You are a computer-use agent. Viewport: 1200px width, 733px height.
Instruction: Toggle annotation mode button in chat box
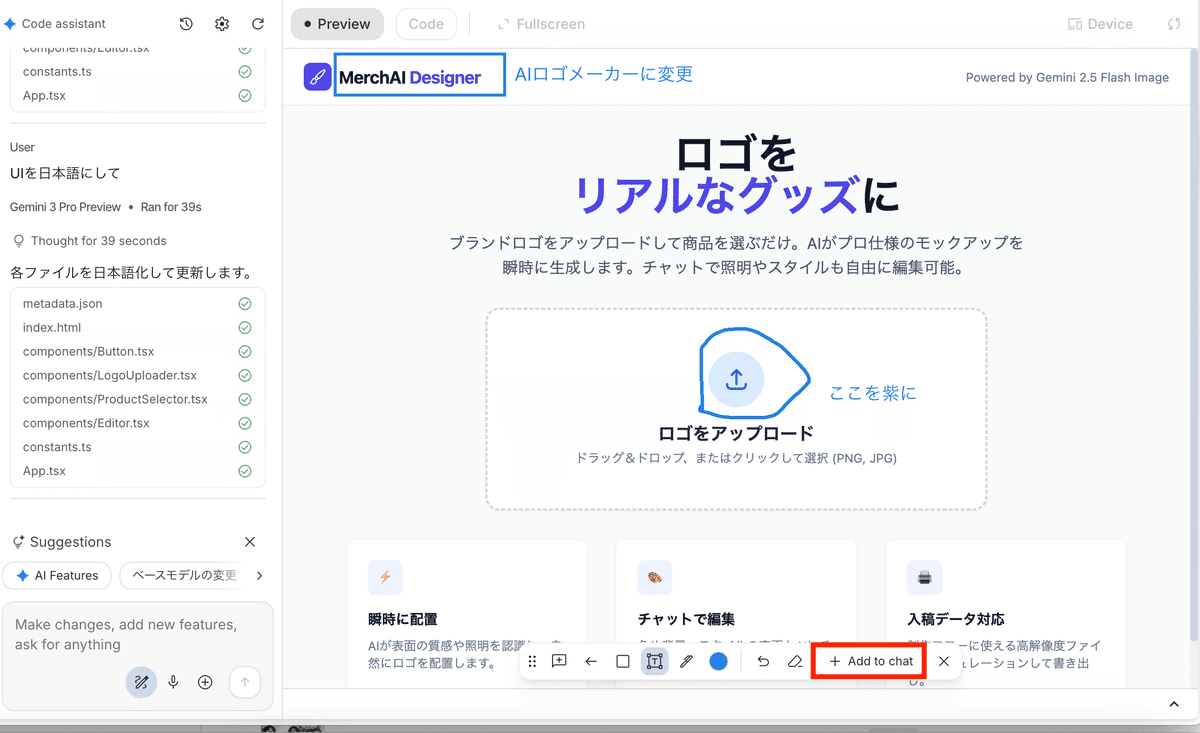[141, 682]
